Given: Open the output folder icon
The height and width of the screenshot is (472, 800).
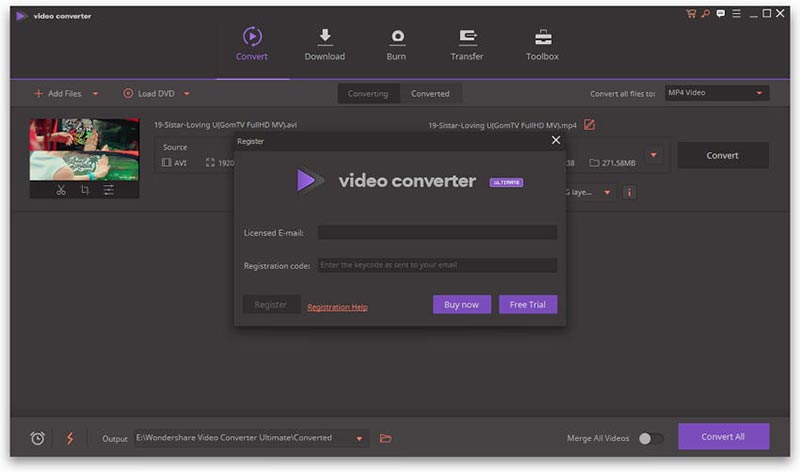Looking at the screenshot, I should click(386, 438).
